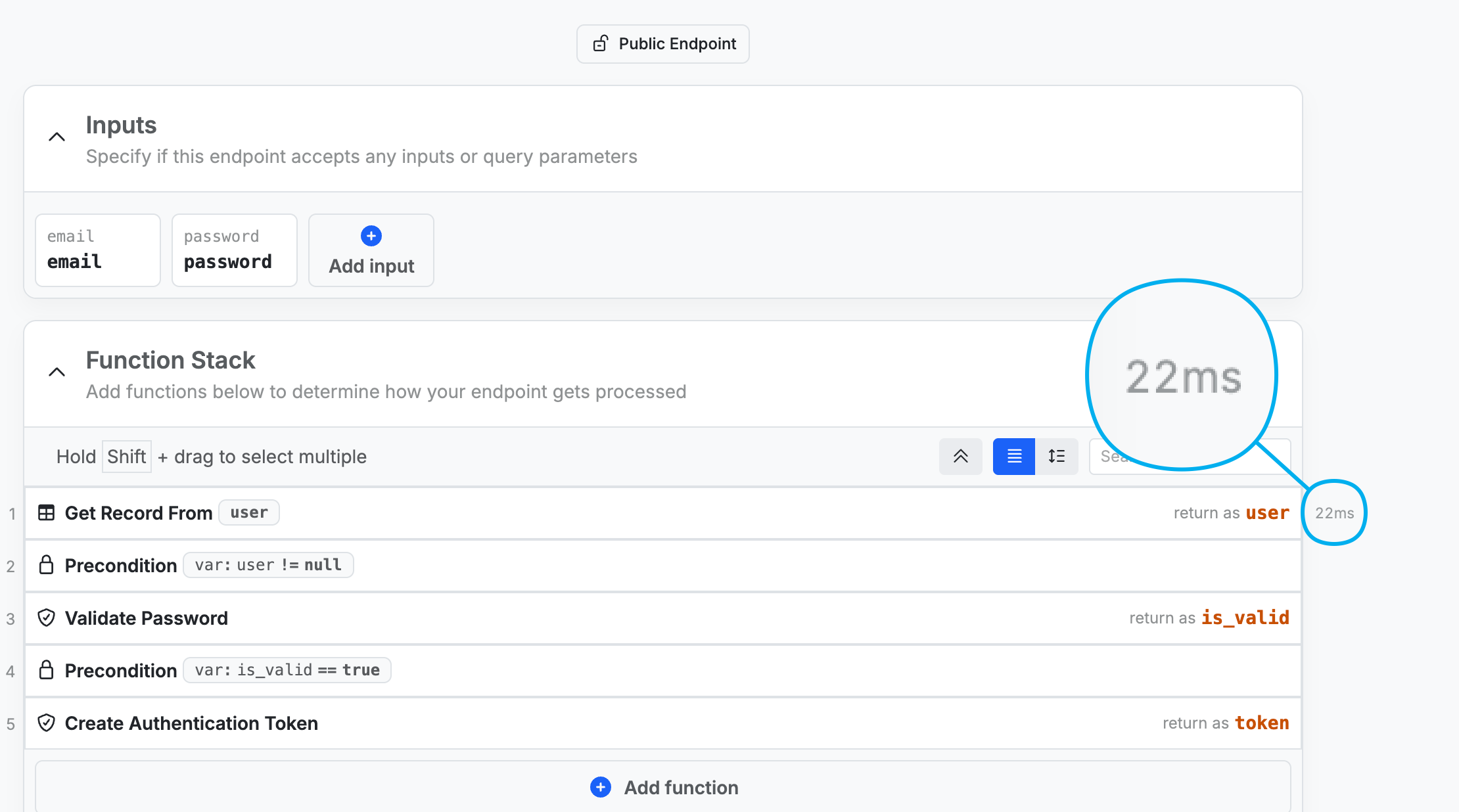Click the Function Stack section heading
This screenshot has height=812, width=1459.
tap(171, 360)
